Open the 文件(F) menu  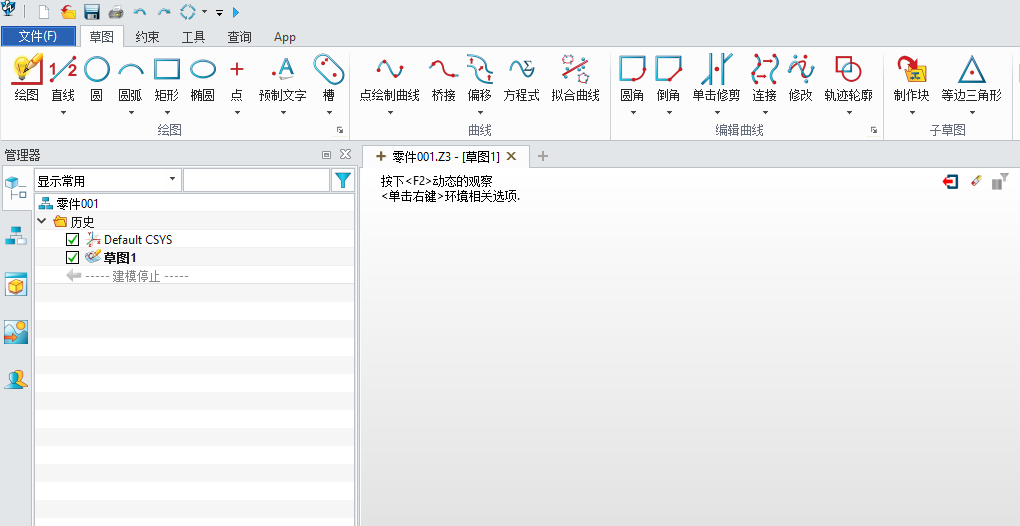(x=38, y=36)
